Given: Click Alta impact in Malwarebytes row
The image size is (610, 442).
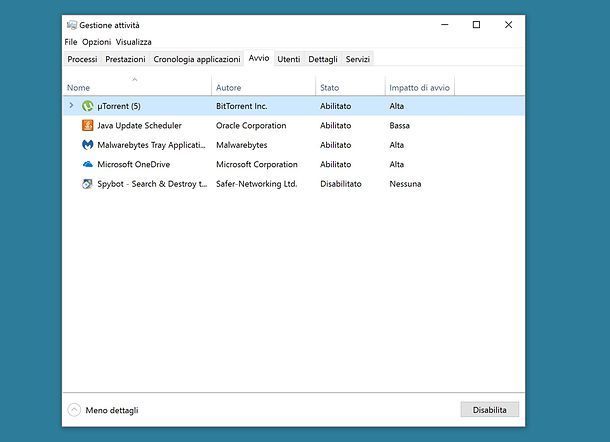Looking at the screenshot, I should click(396, 145).
